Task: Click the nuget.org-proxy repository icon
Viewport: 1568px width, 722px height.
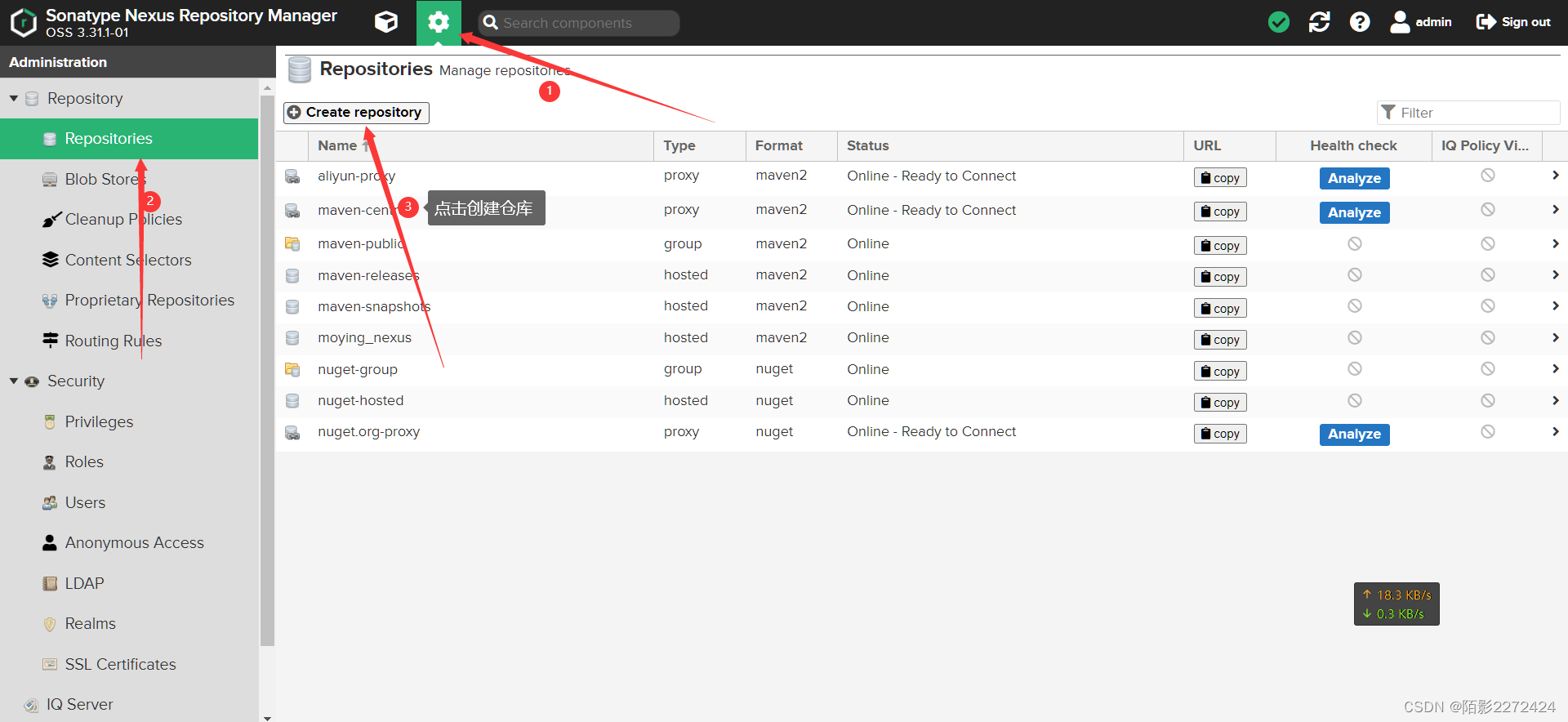Action: tap(292, 432)
